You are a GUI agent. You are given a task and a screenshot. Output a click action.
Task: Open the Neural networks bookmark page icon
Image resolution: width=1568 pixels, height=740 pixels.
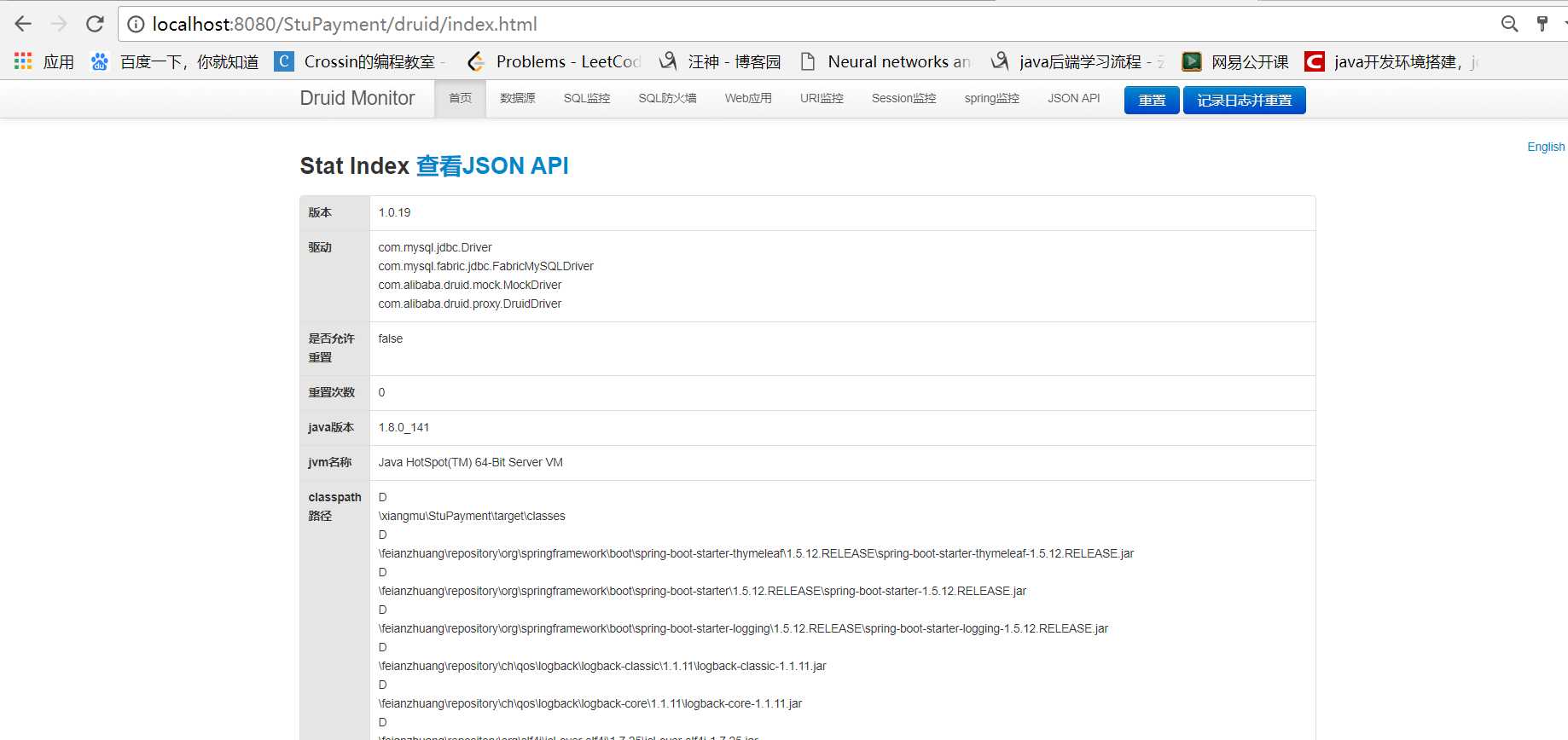(x=807, y=61)
